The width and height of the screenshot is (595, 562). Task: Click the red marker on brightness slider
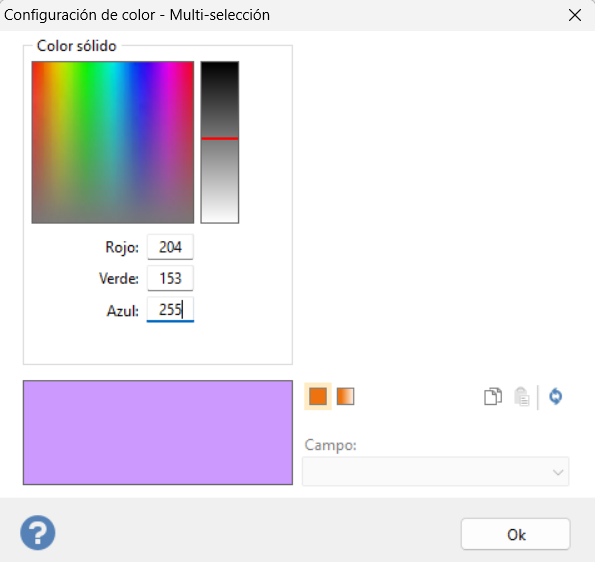tap(220, 139)
